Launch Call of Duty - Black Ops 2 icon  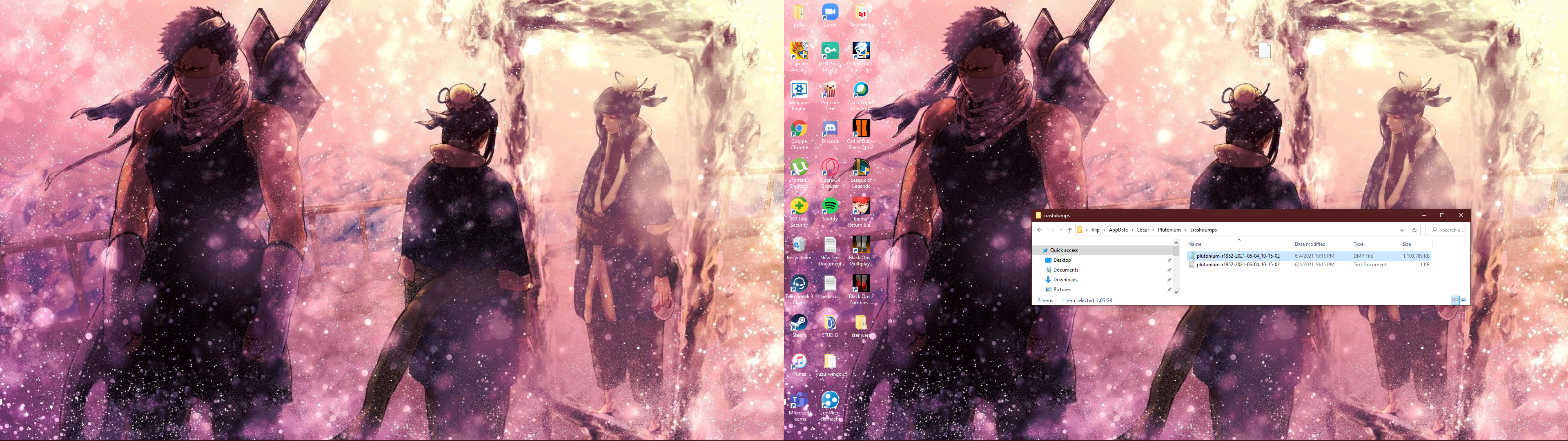861,135
